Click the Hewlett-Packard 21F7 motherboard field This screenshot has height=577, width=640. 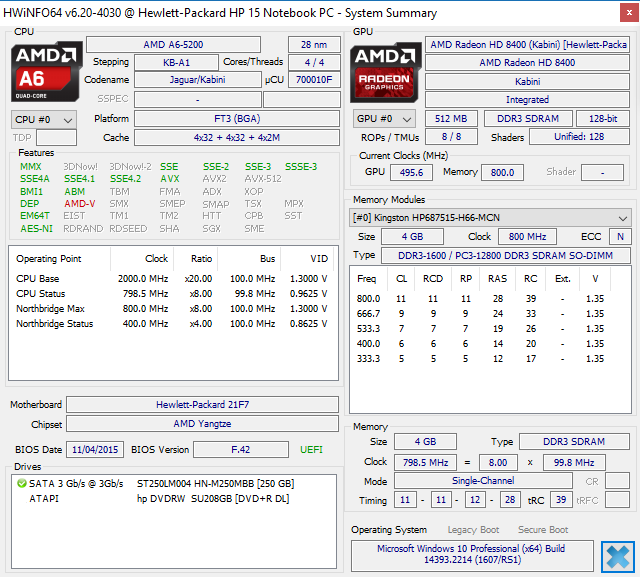(x=202, y=405)
